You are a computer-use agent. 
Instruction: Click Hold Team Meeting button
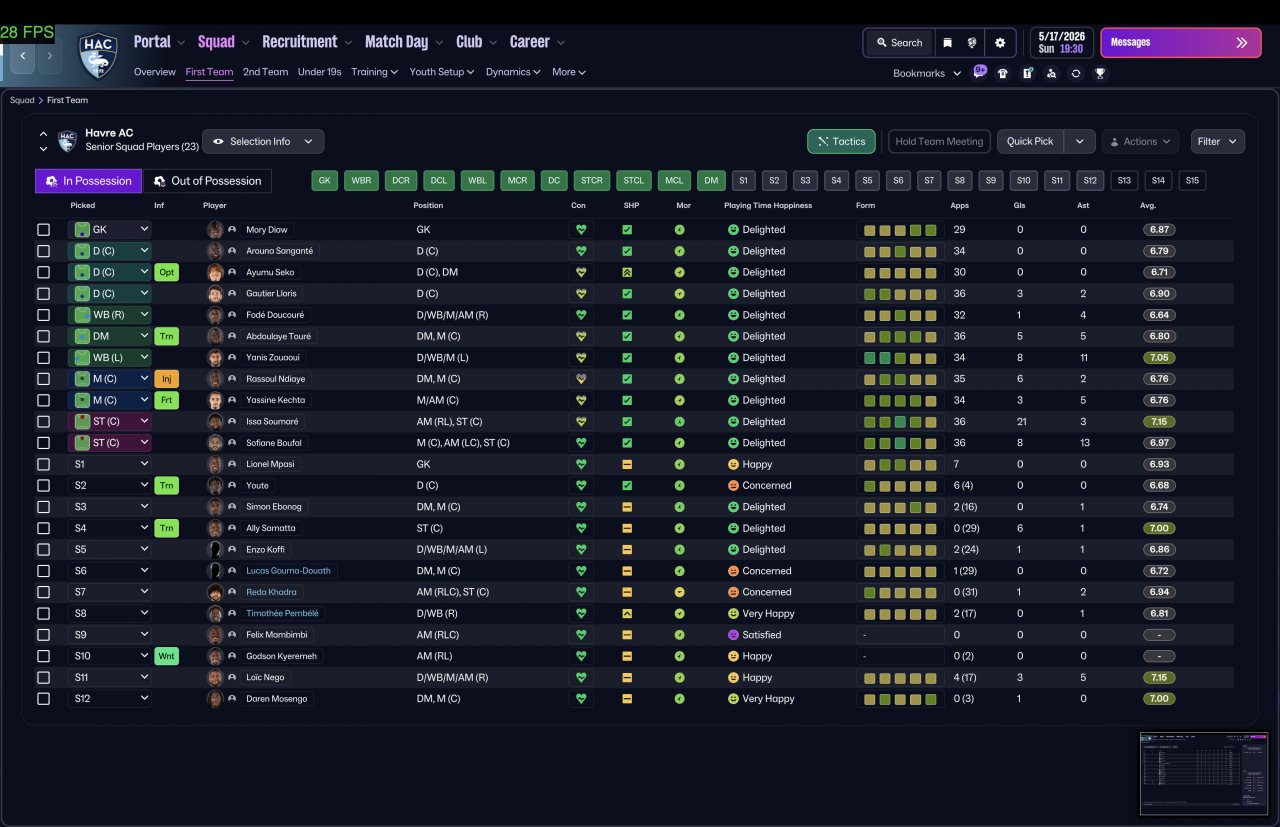coord(939,141)
